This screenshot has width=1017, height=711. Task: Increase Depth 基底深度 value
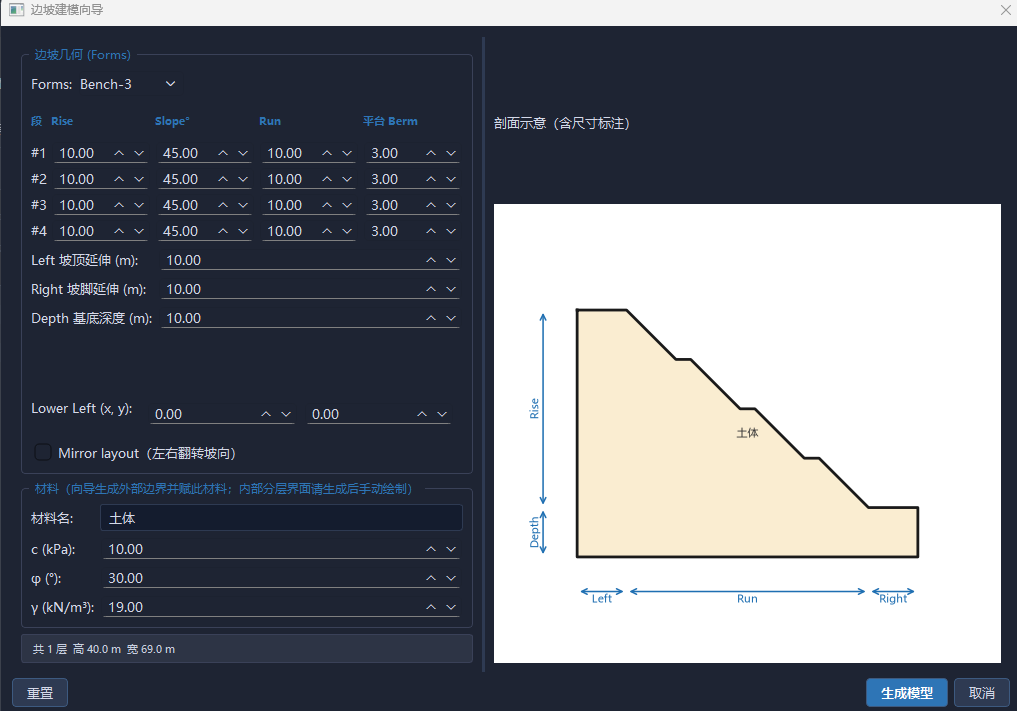431,318
